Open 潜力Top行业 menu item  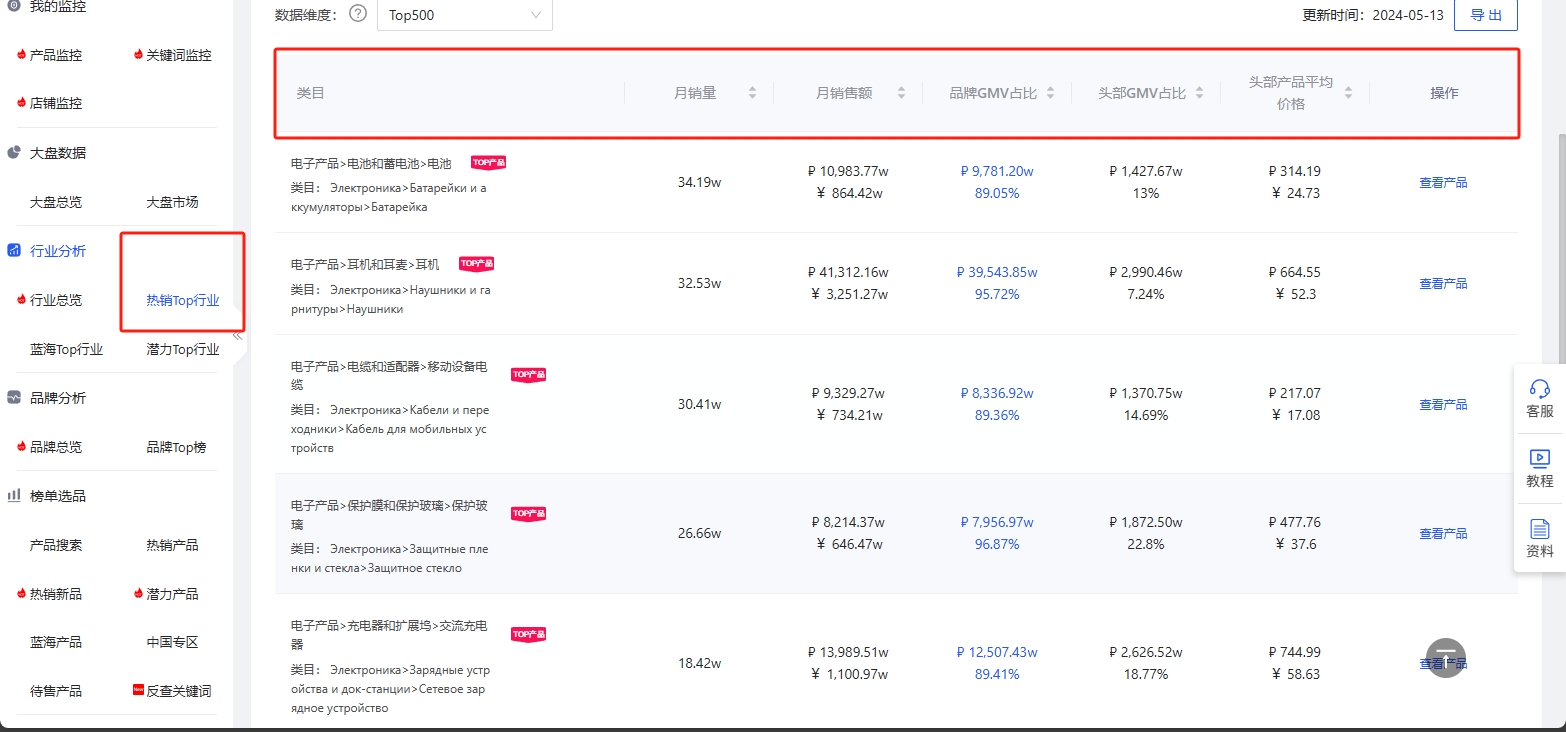[x=183, y=349]
